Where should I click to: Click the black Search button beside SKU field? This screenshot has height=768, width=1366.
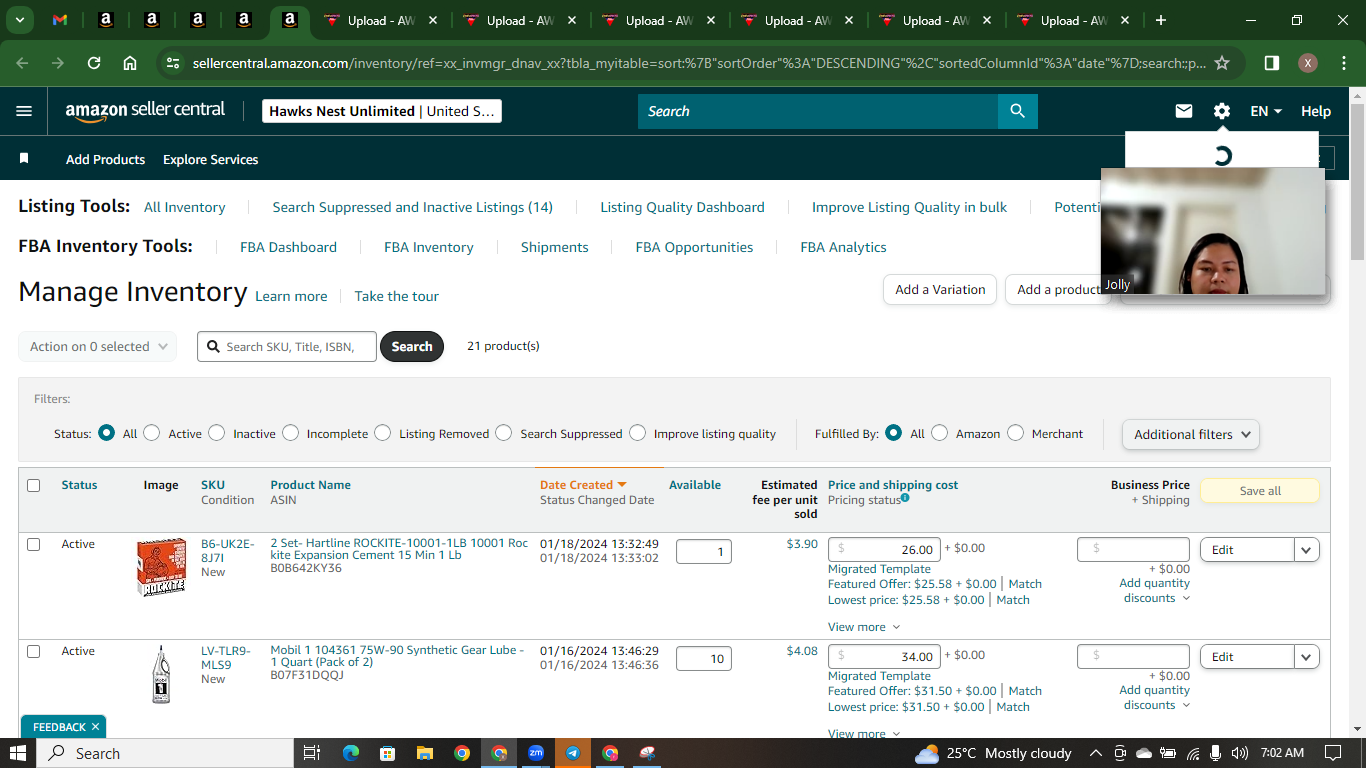[x=412, y=346]
